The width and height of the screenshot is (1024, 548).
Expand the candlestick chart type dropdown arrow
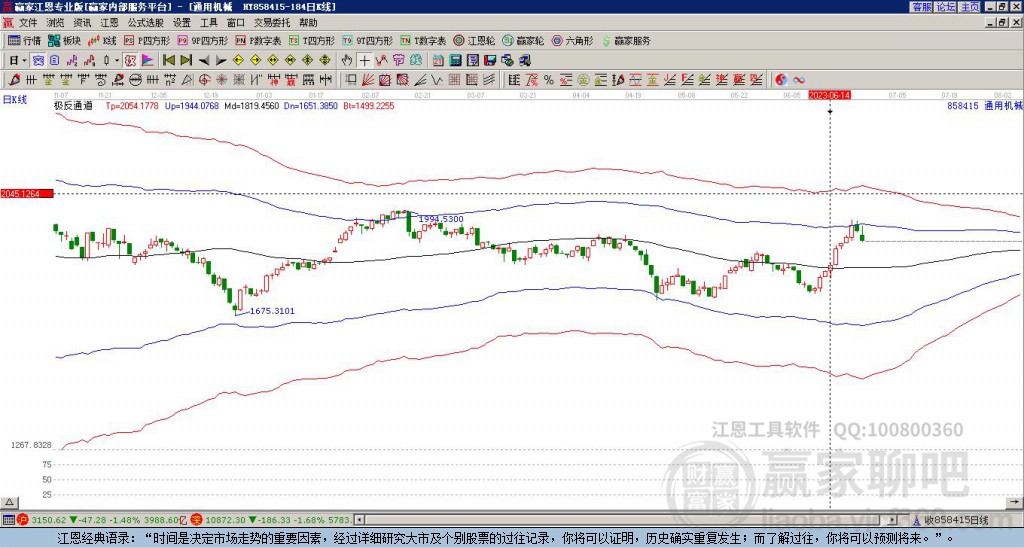point(117,61)
